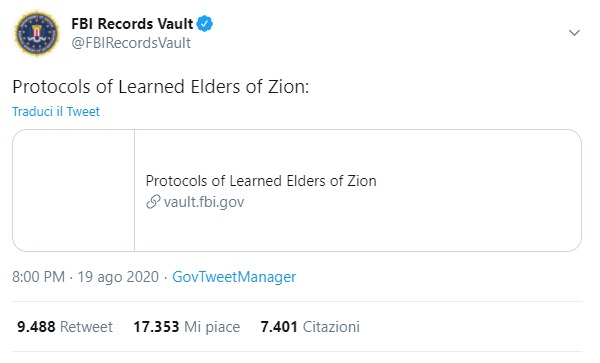
Task: Open the card title Protocols of Learned Elders
Action: pyautogui.click(x=261, y=181)
